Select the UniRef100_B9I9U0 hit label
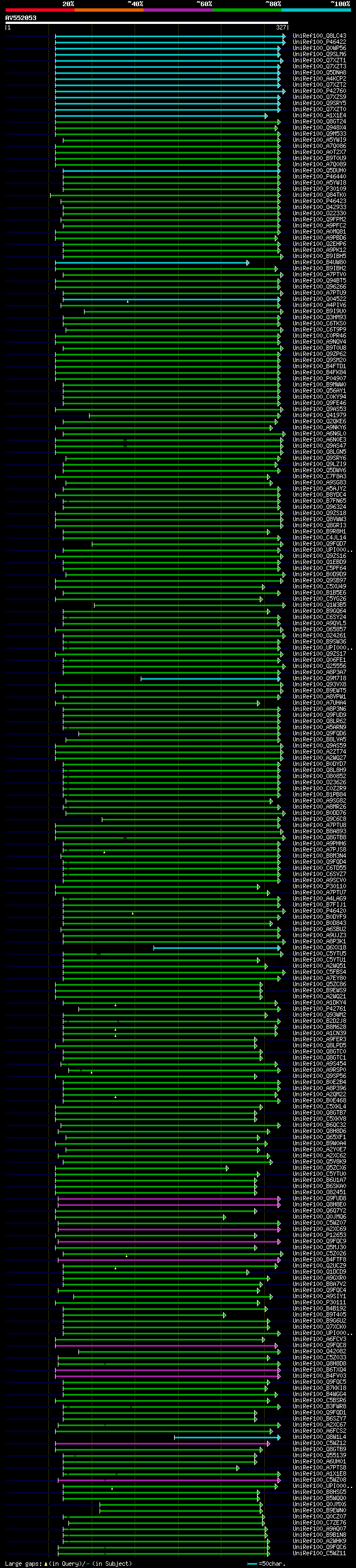 pos(319,311)
